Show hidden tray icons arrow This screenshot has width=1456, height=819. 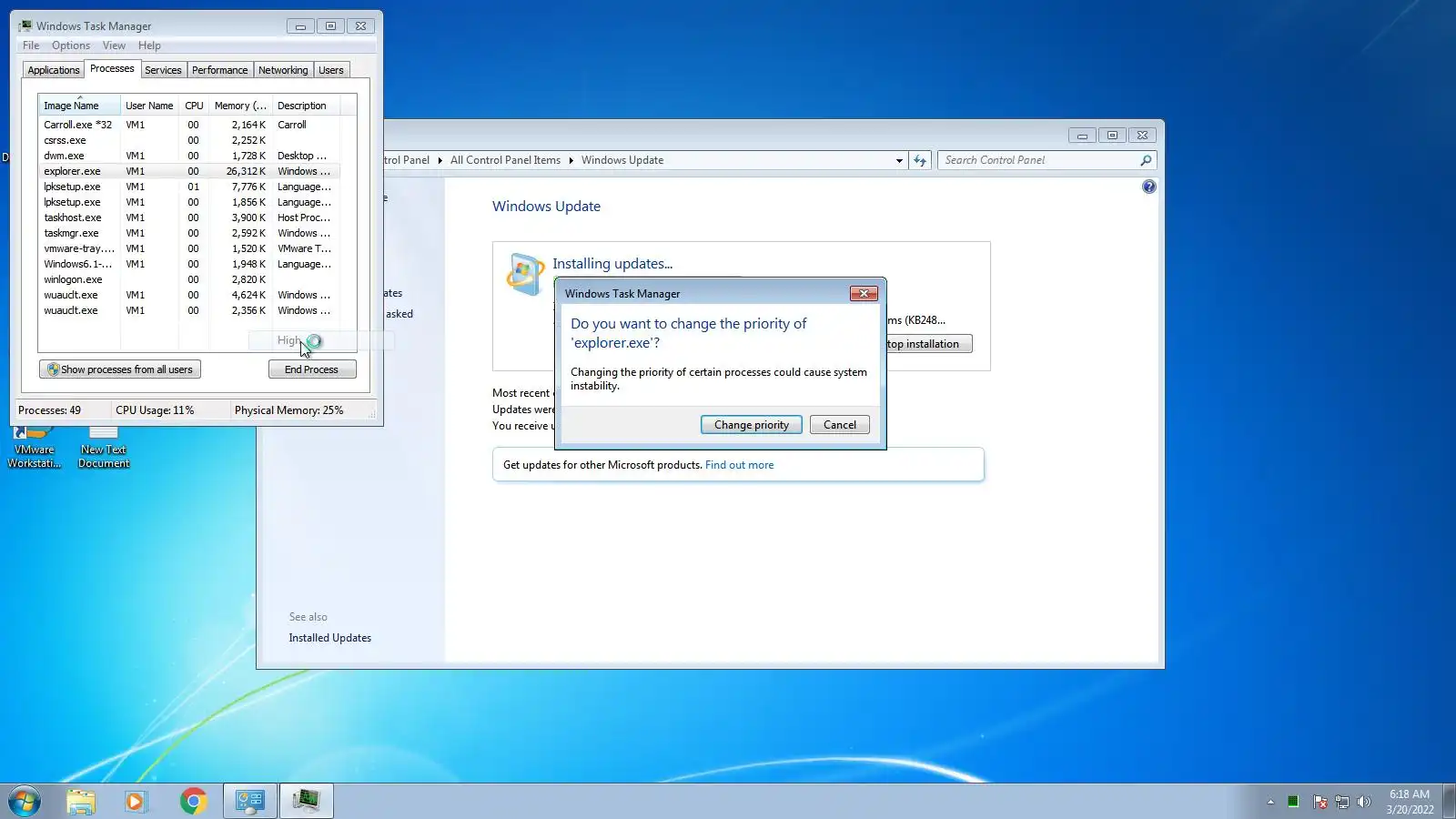pos(1270,802)
